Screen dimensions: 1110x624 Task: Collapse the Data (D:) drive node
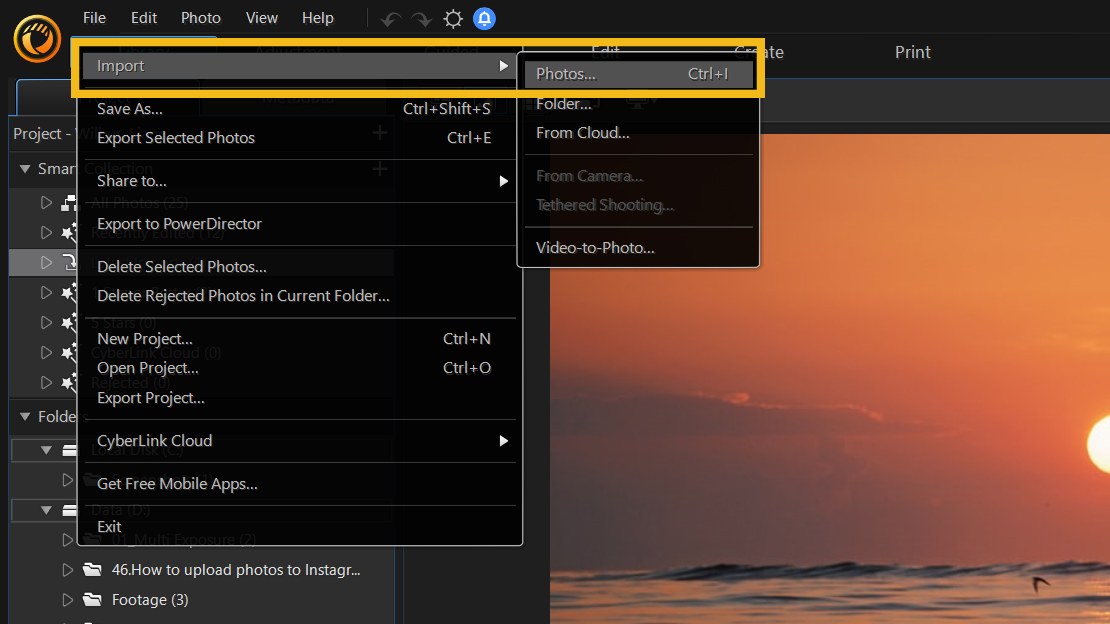(46, 510)
